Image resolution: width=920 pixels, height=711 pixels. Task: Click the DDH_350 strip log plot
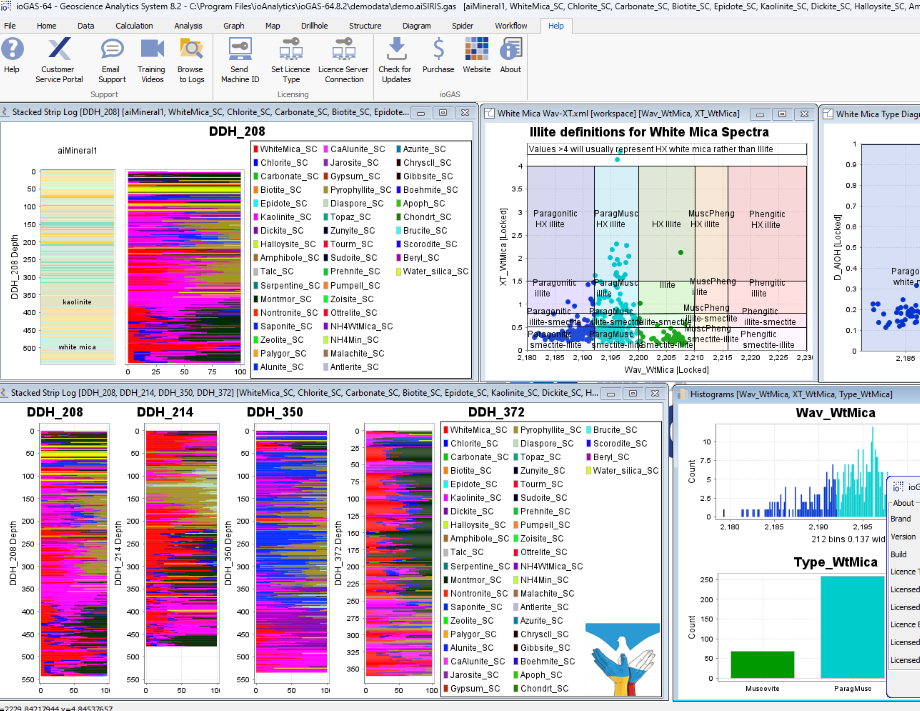pos(291,552)
